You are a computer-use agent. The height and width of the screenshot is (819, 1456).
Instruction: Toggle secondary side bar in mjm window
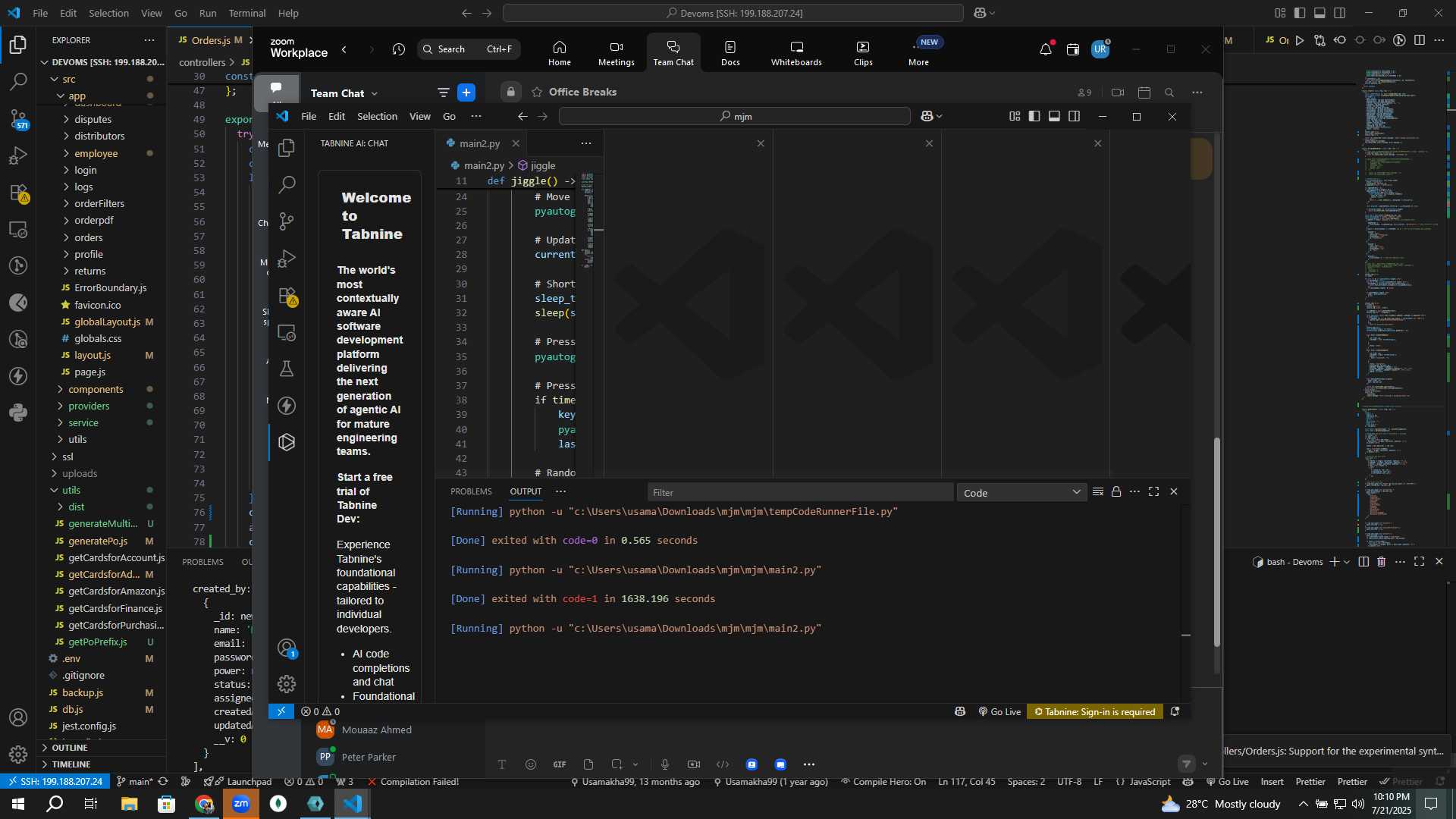coord(1074,116)
